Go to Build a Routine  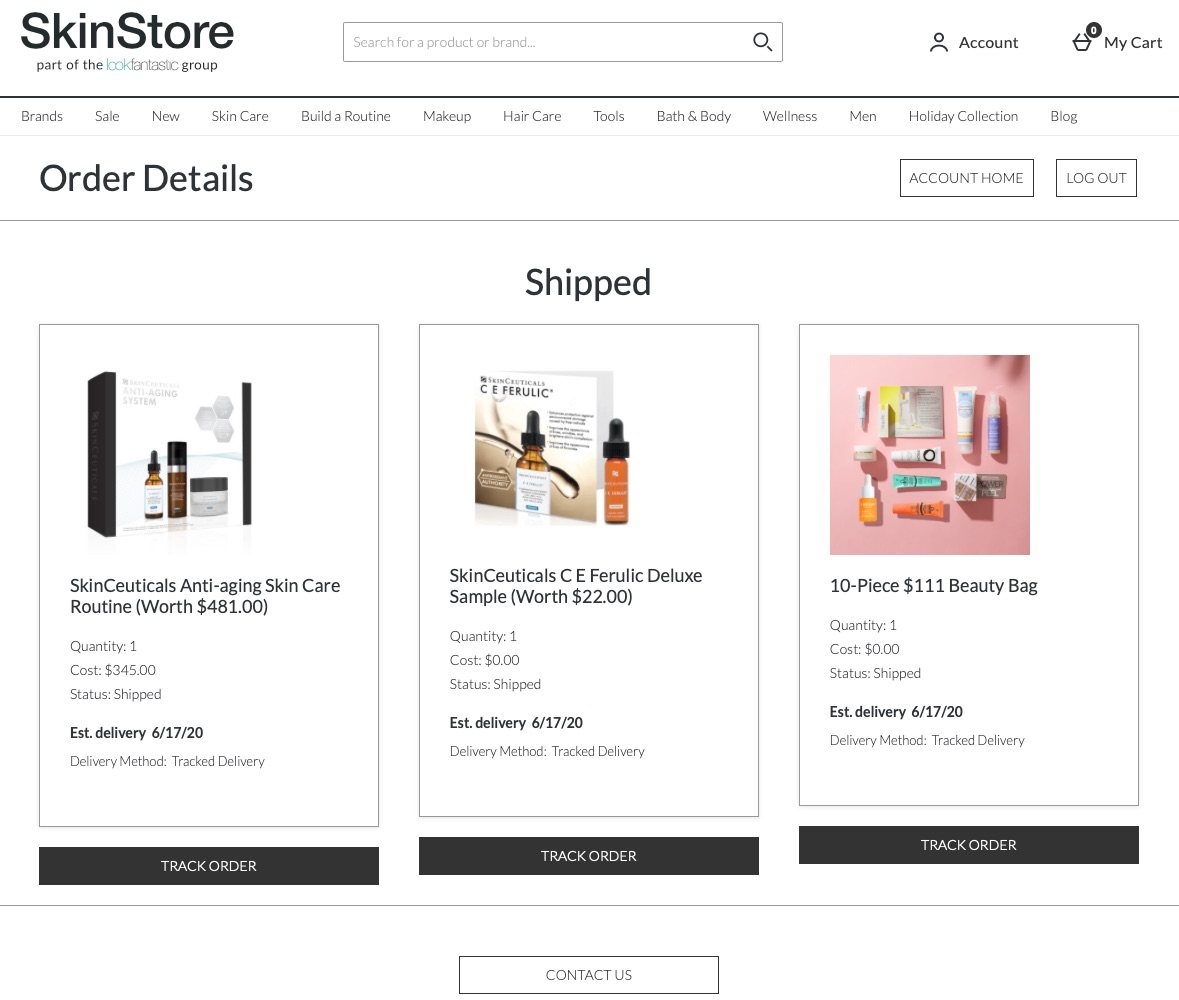pos(346,117)
